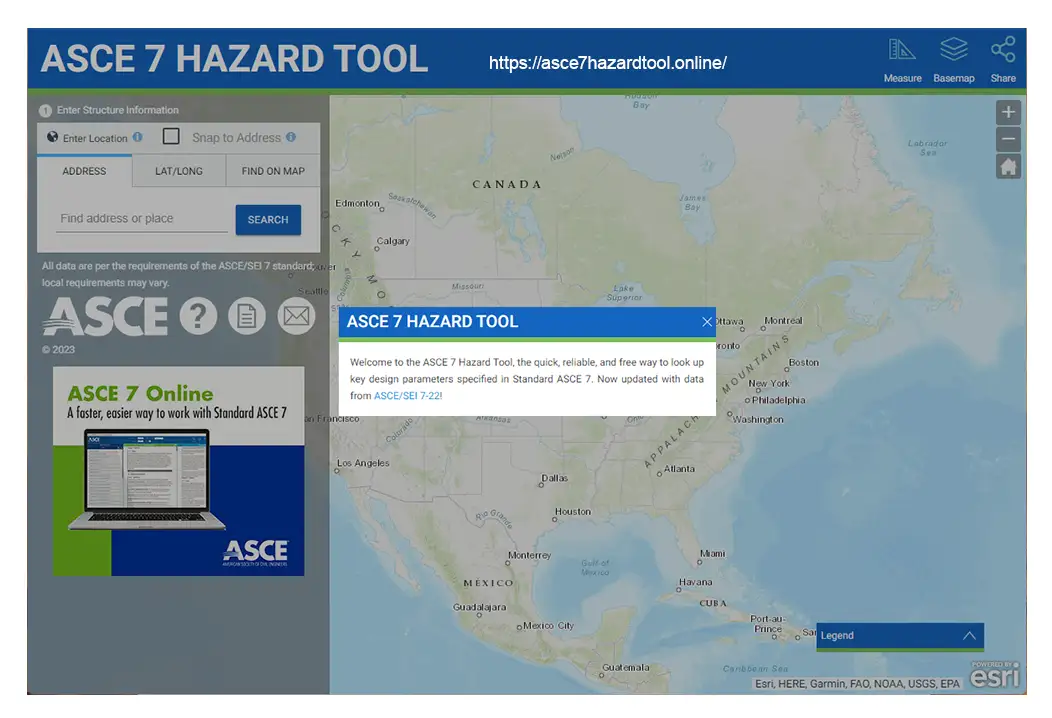The width and height of the screenshot is (1052, 718).
Task: Click the Snap to Address info icon
Action: click(x=291, y=137)
